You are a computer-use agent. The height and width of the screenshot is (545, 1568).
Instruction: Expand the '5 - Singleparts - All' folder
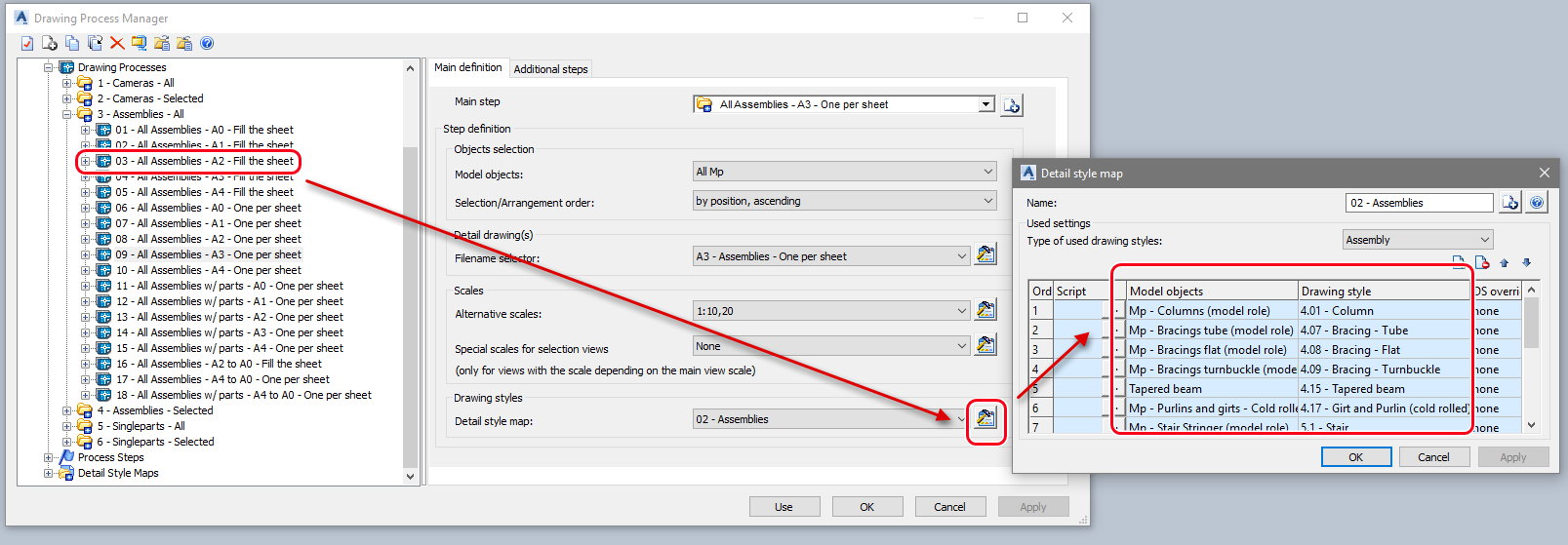click(x=67, y=426)
